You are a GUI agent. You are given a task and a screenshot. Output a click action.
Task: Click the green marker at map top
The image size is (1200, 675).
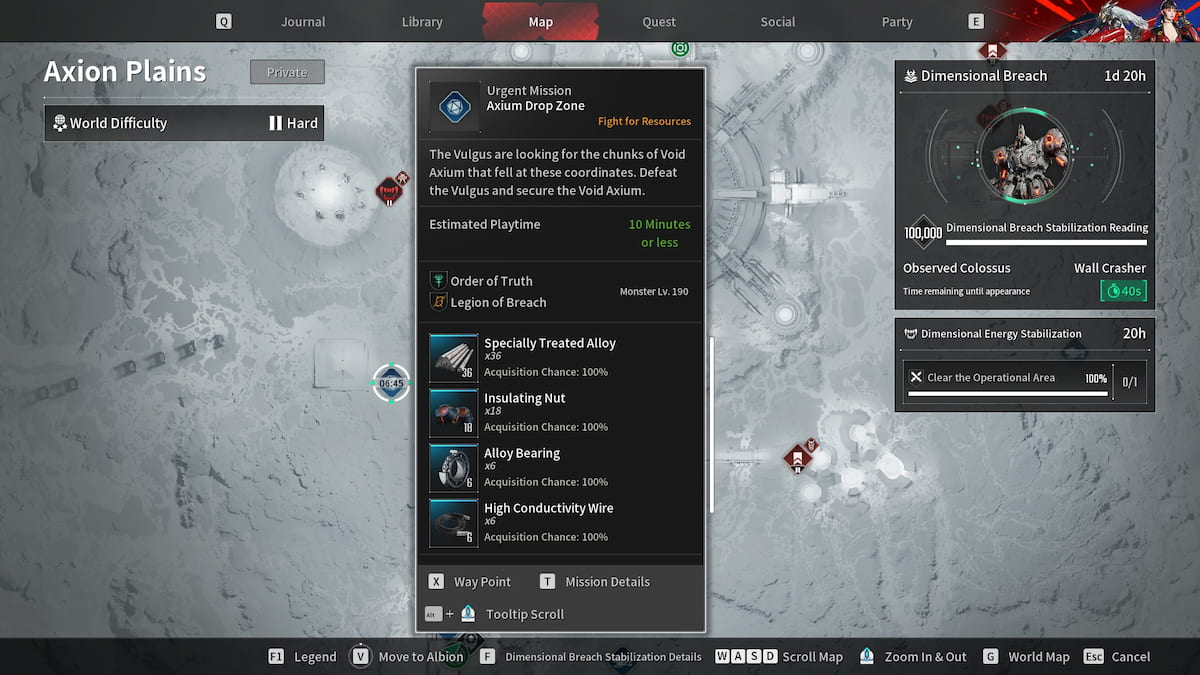pyautogui.click(x=681, y=47)
